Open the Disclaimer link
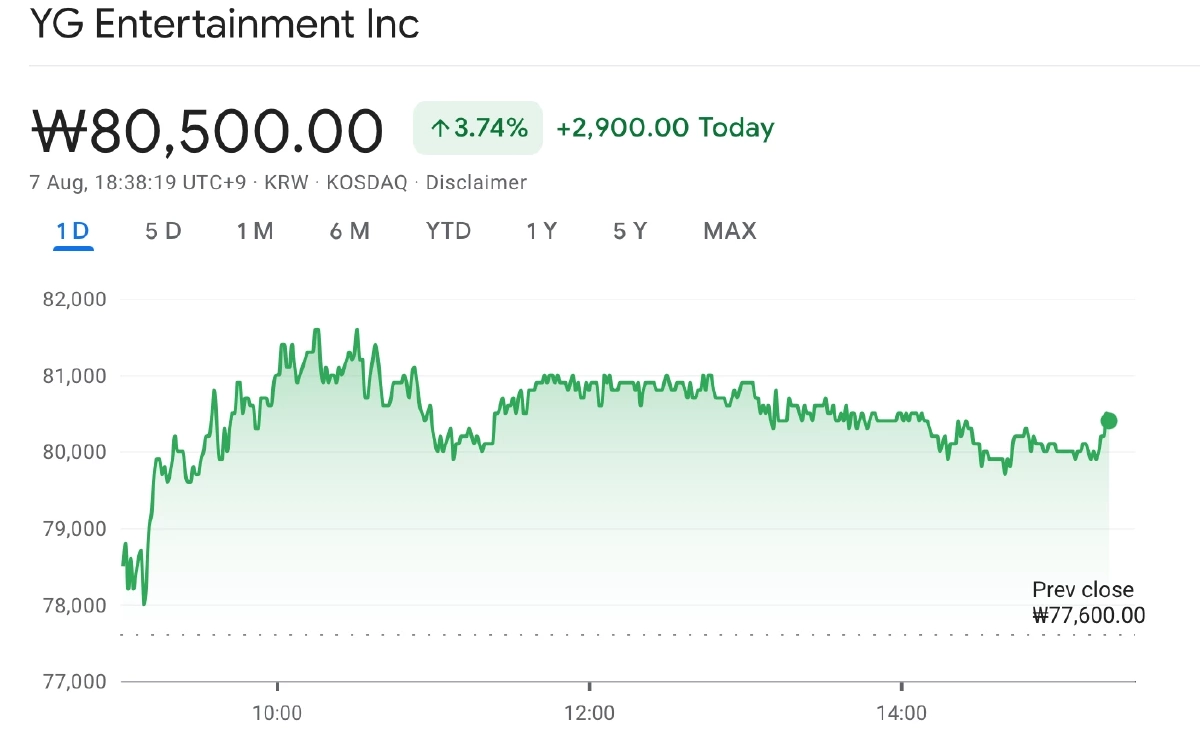The width and height of the screenshot is (1200, 749). click(476, 183)
